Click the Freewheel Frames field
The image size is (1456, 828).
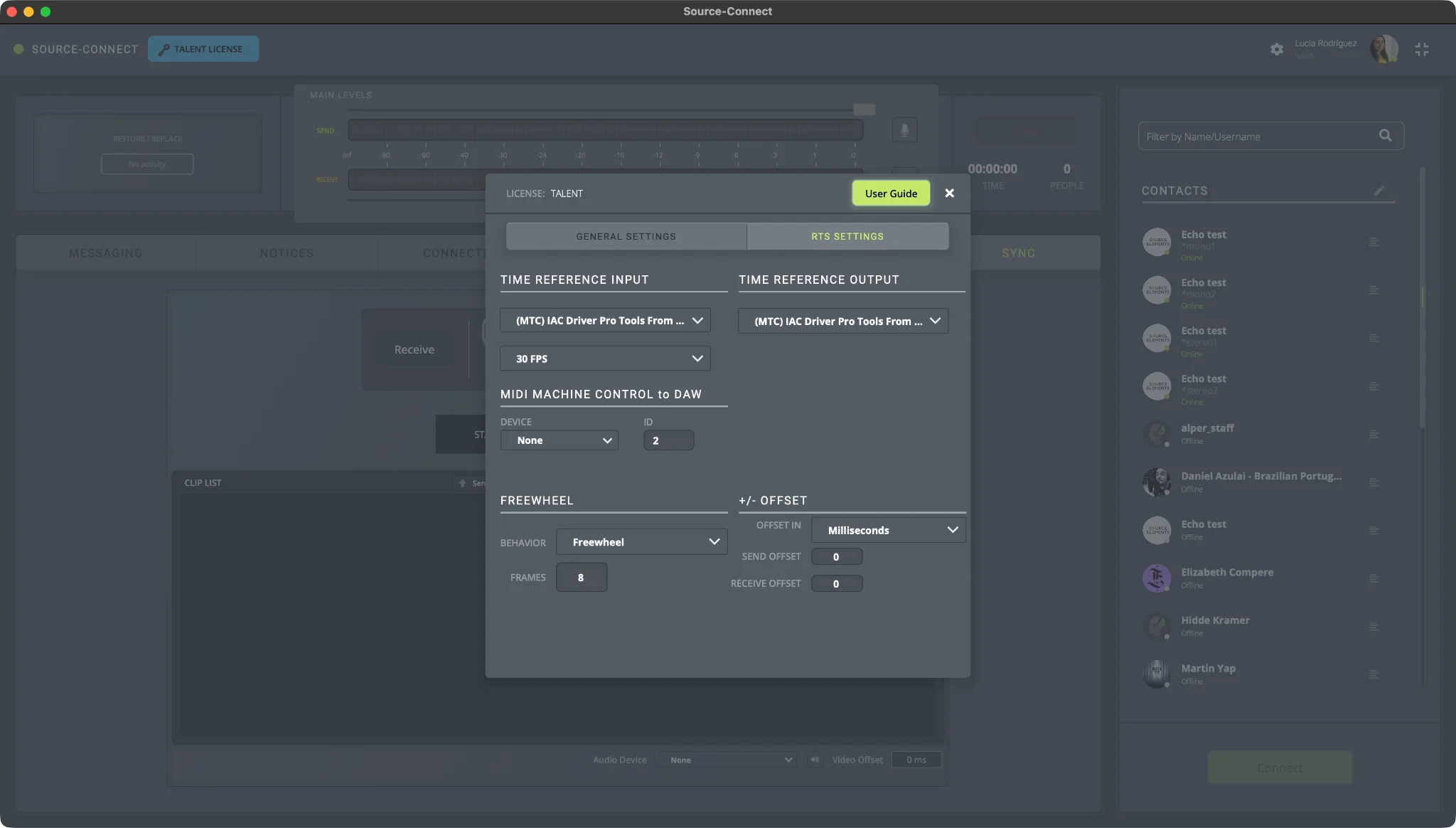582,578
